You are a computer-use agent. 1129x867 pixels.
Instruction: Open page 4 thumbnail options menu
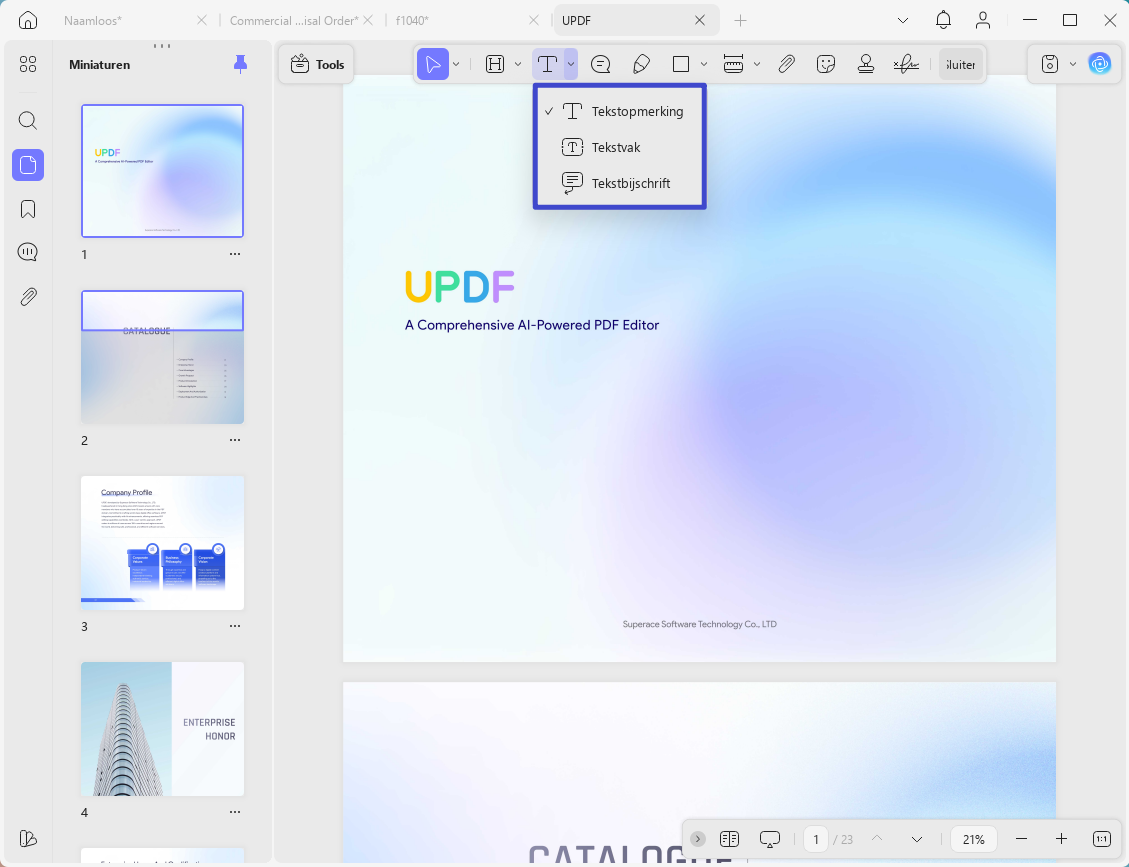click(x=235, y=812)
